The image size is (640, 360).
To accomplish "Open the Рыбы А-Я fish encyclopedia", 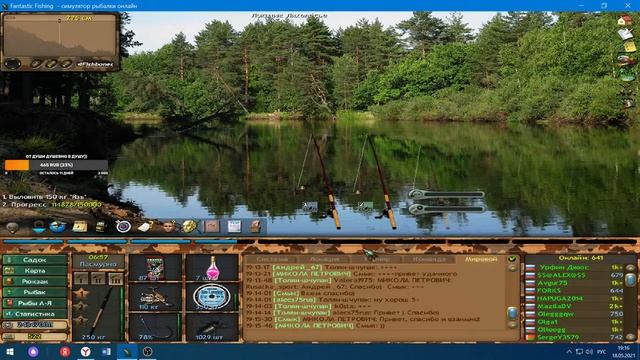I will click(x=35, y=303).
